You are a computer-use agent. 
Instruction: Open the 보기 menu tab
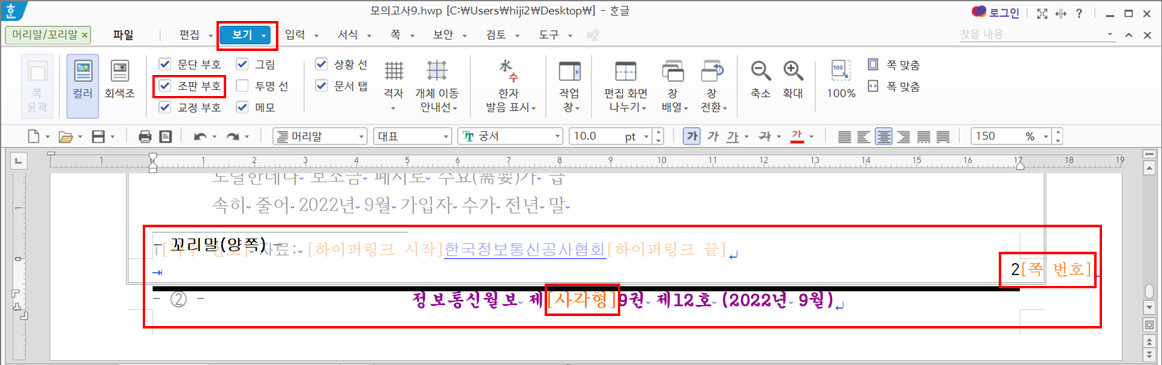[248, 35]
